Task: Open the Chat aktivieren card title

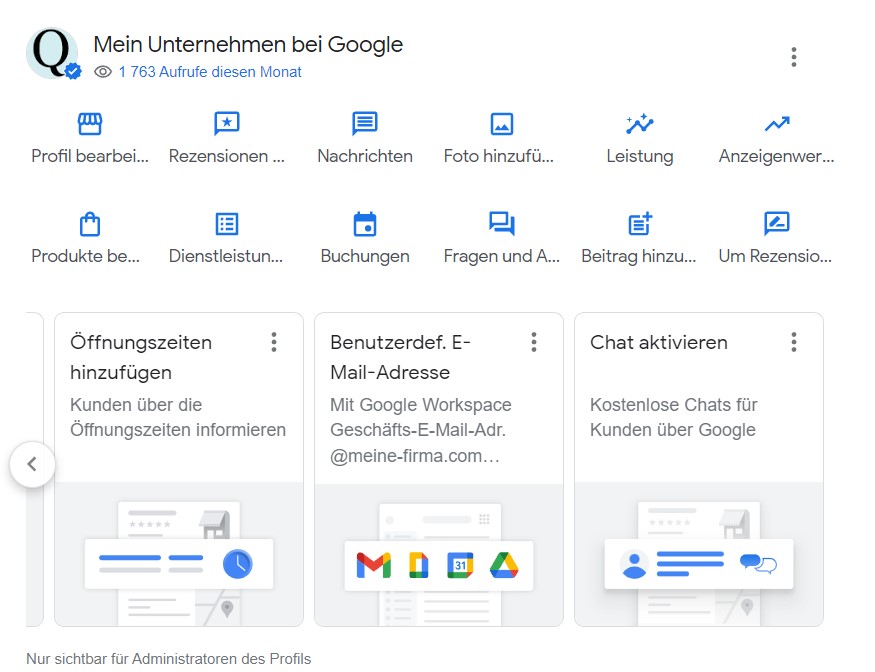Action: pyautogui.click(x=659, y=342)
